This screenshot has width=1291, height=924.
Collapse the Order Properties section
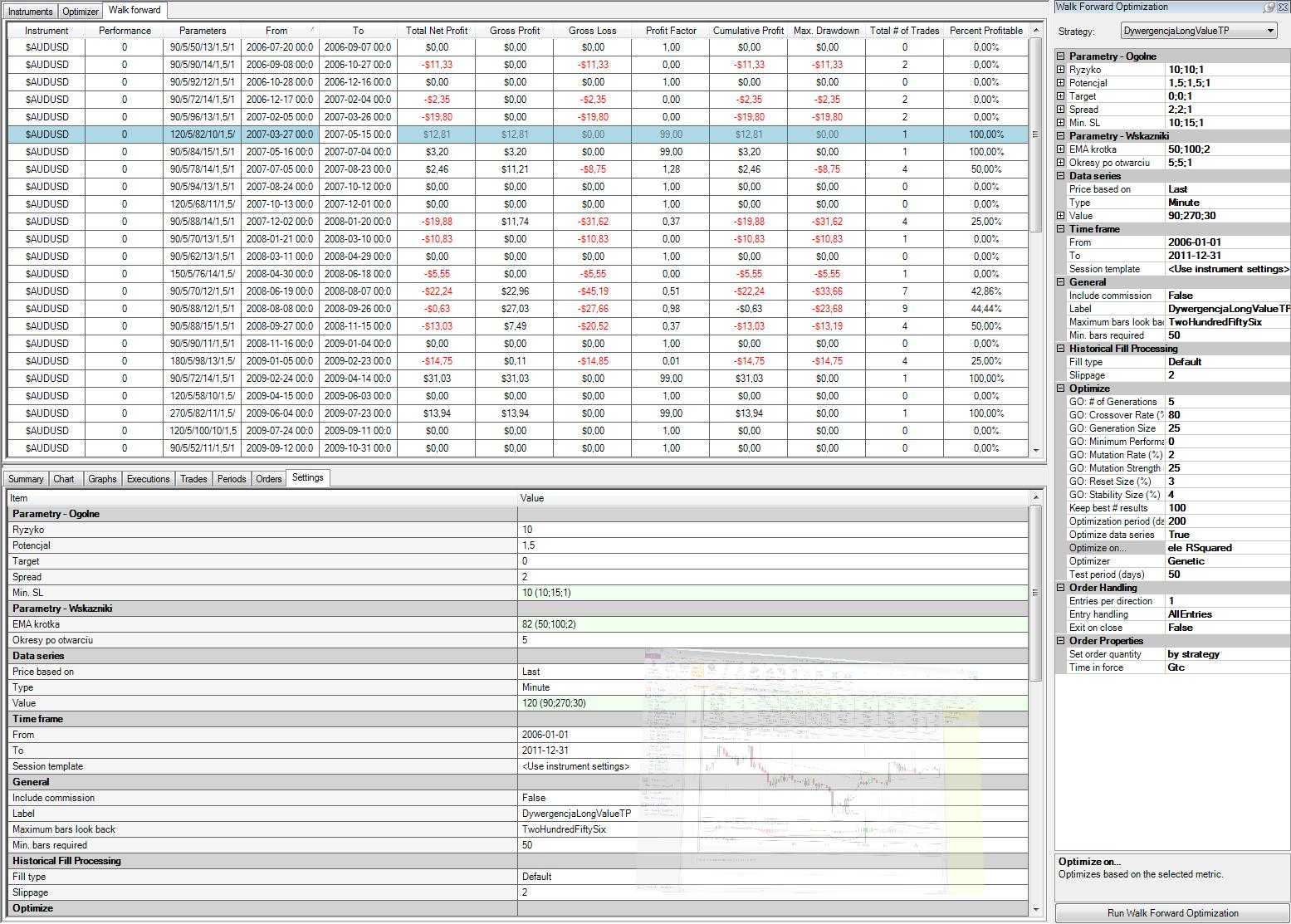[x=1061, y=641]
